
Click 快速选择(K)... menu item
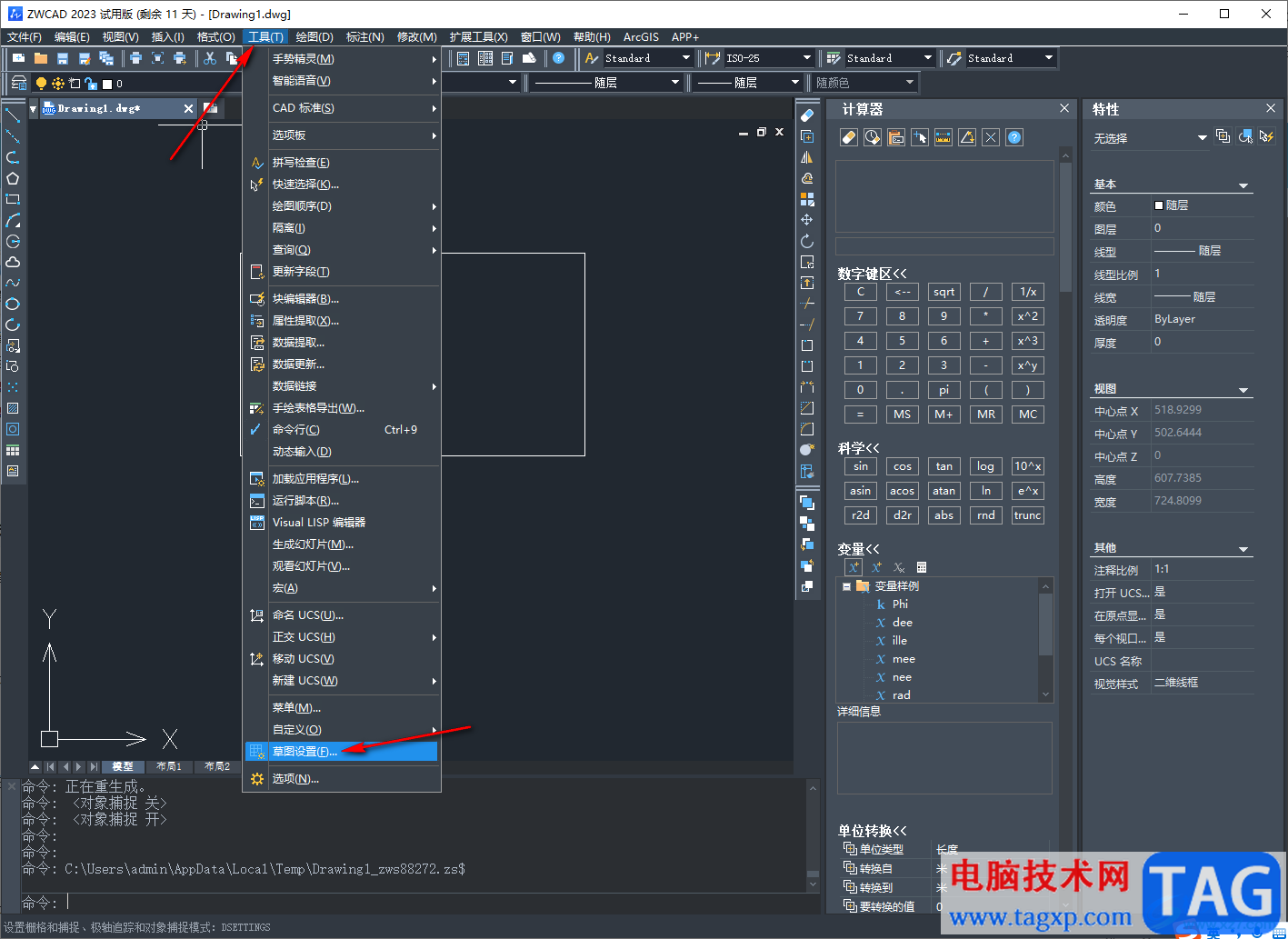(x=342, y=185)
